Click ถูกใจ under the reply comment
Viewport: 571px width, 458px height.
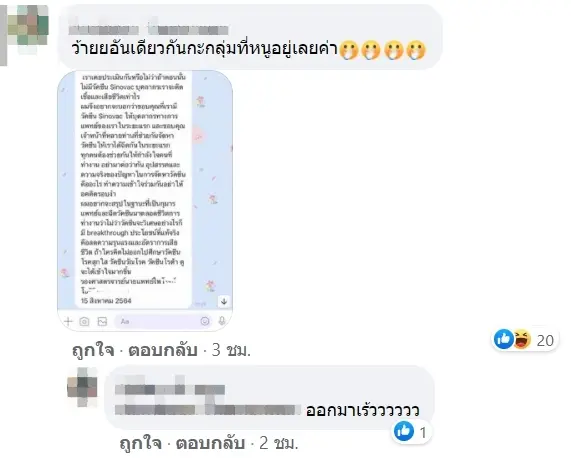click(141, 443)
